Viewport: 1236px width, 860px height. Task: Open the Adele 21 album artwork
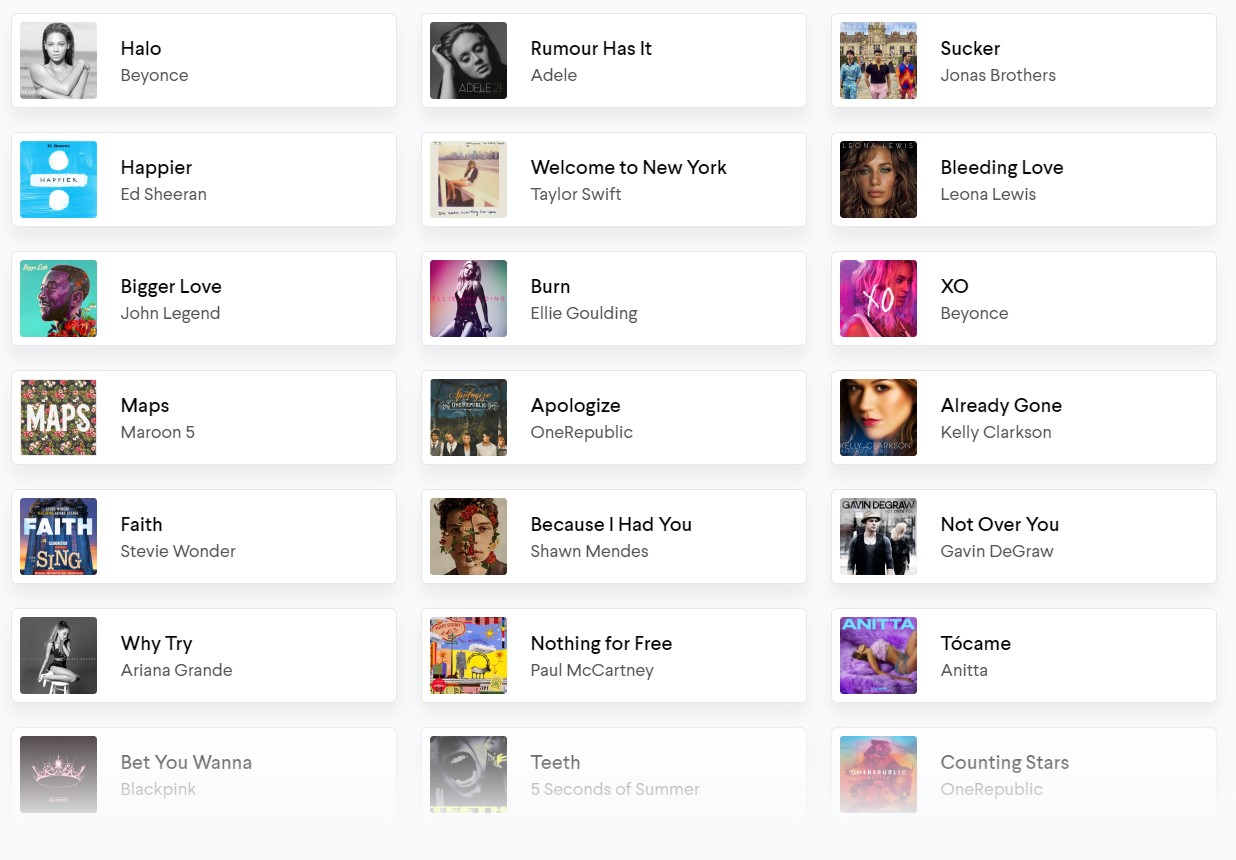click(468, 61)
